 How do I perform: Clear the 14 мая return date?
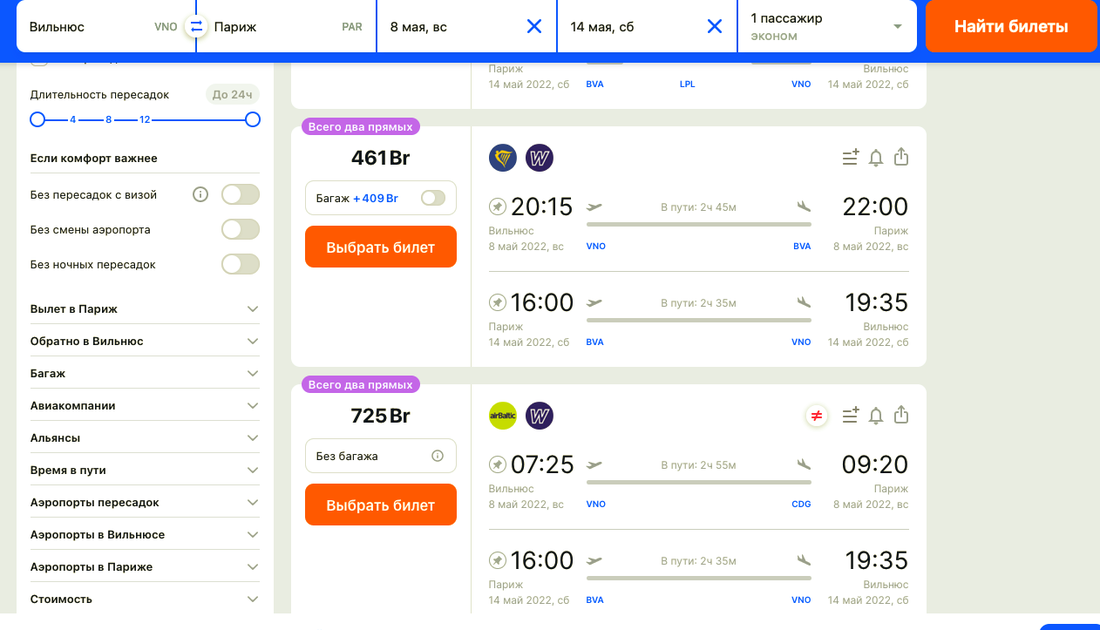[x=714, y=27]
